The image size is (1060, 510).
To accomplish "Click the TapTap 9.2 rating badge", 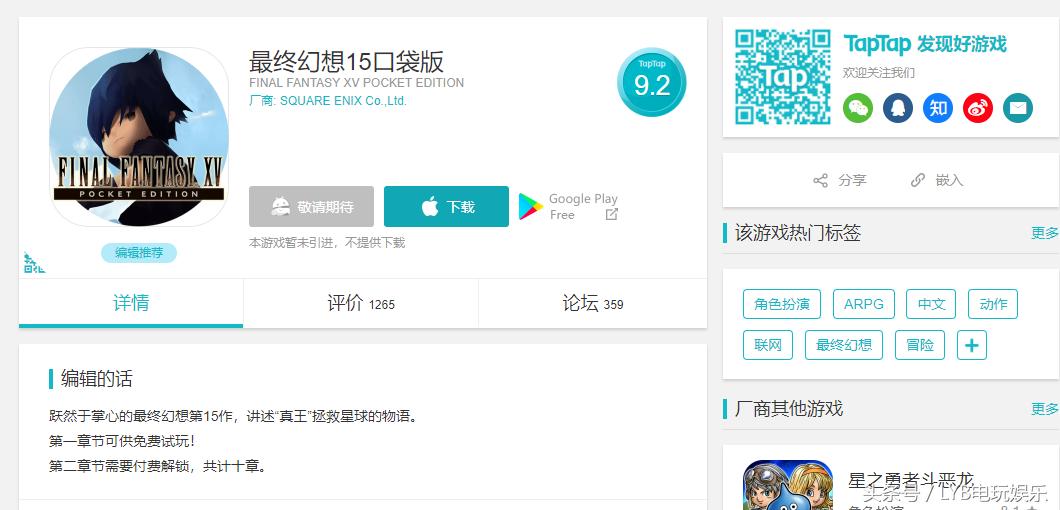I will point(652,82).
